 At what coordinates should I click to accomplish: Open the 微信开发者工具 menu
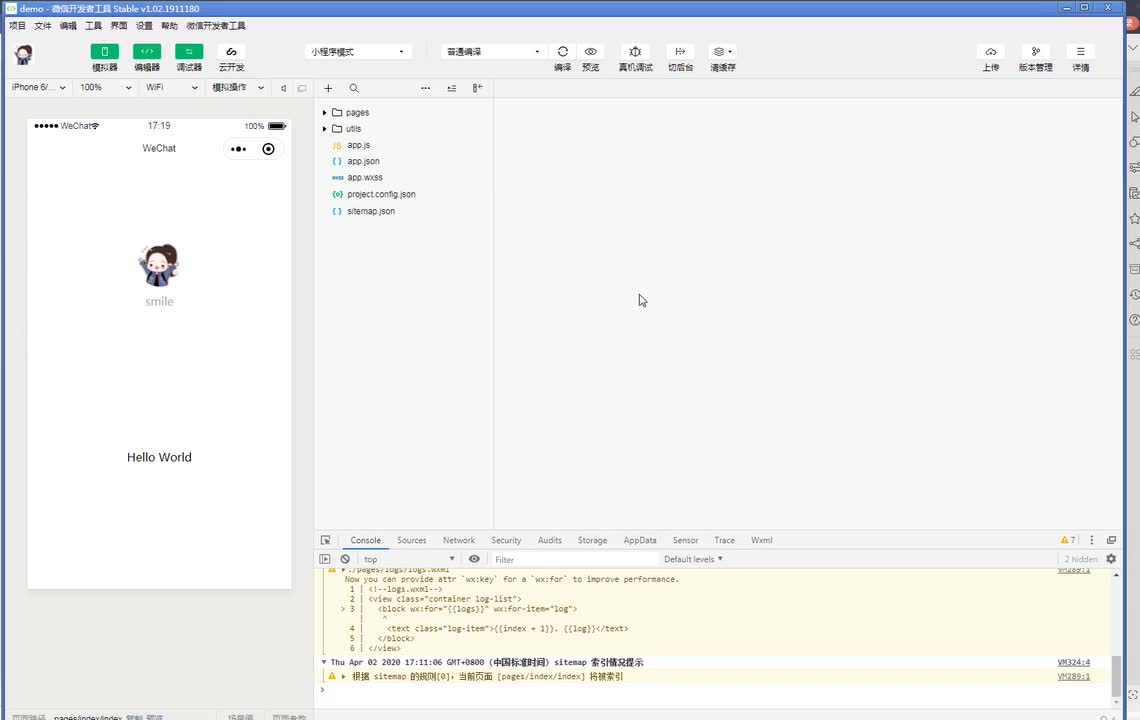216,25
